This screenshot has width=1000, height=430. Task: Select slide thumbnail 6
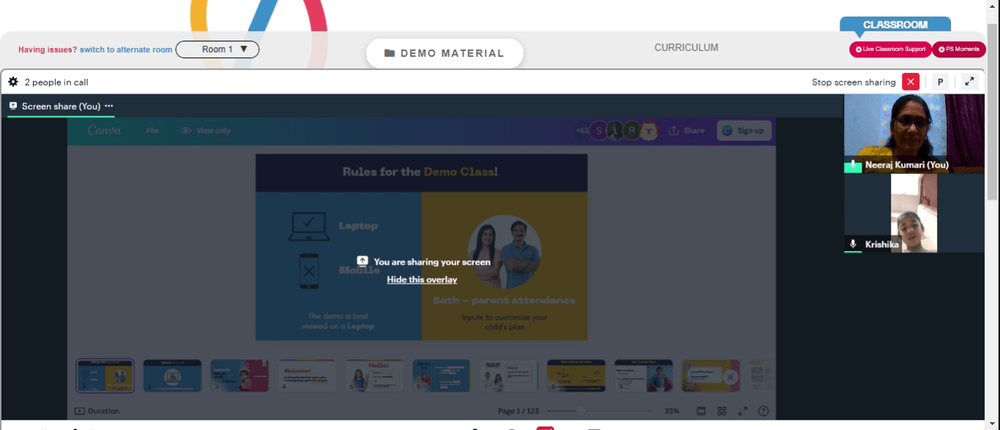[x=441, y=375]
